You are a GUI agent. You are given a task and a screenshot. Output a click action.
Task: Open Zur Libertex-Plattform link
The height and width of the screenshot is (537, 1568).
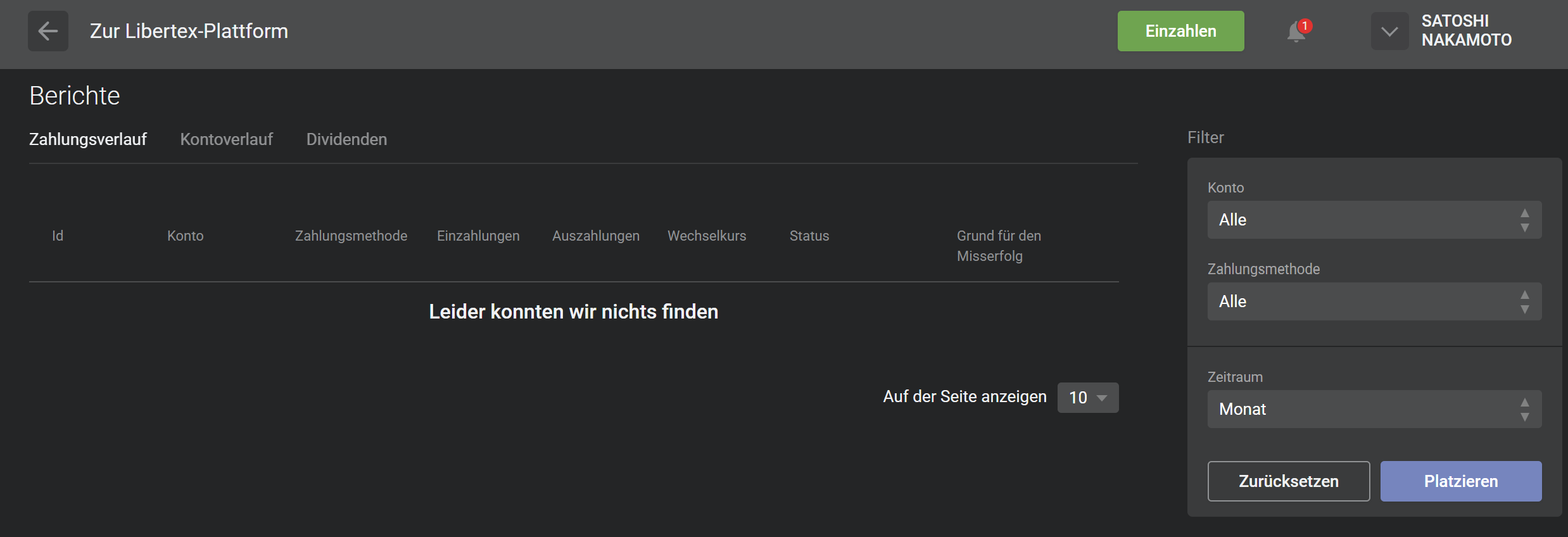[x=189, y=31]
